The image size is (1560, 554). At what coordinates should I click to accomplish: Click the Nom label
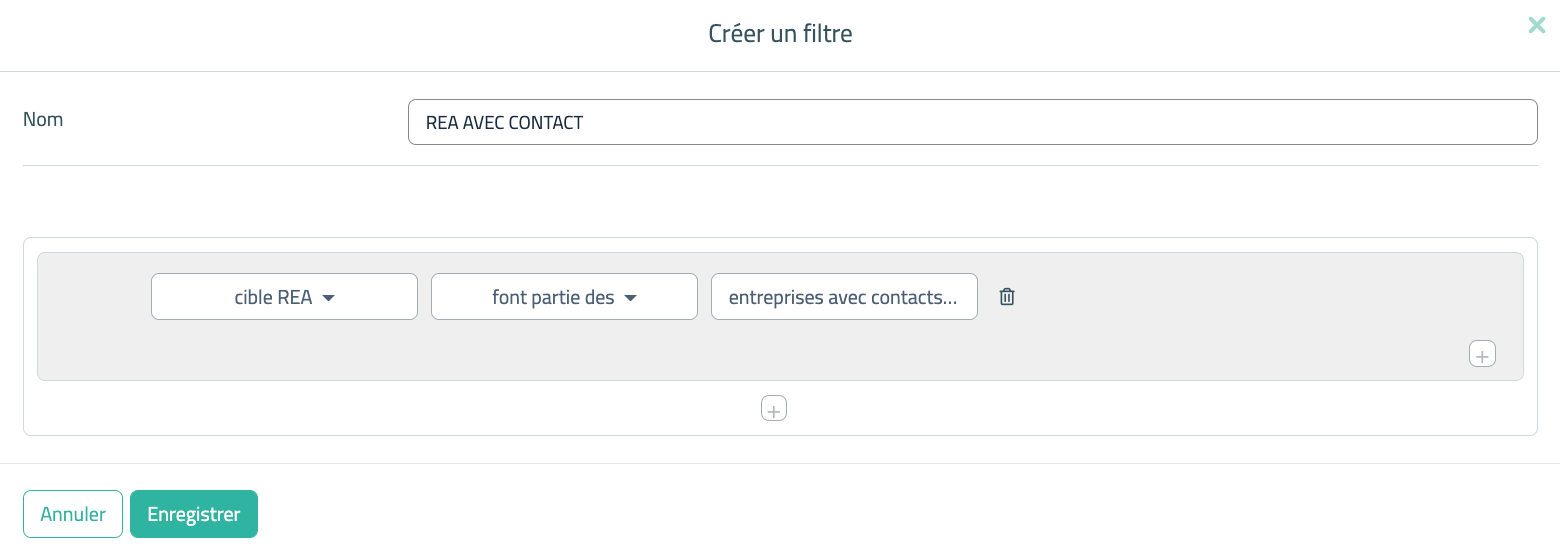[x=43, y=119]
